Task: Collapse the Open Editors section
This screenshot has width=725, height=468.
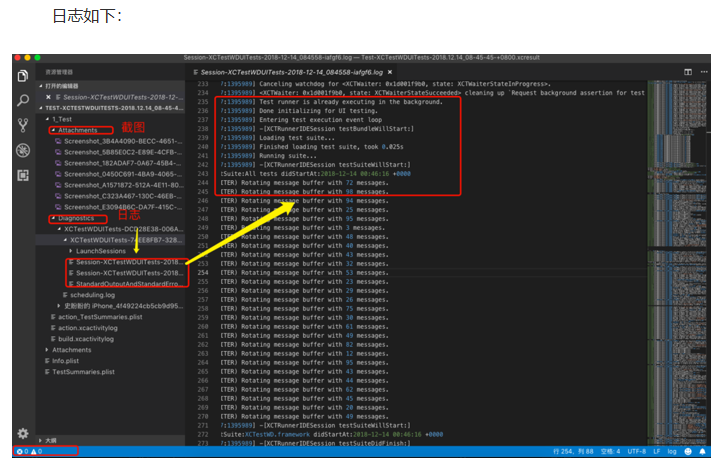Action: 41,86
